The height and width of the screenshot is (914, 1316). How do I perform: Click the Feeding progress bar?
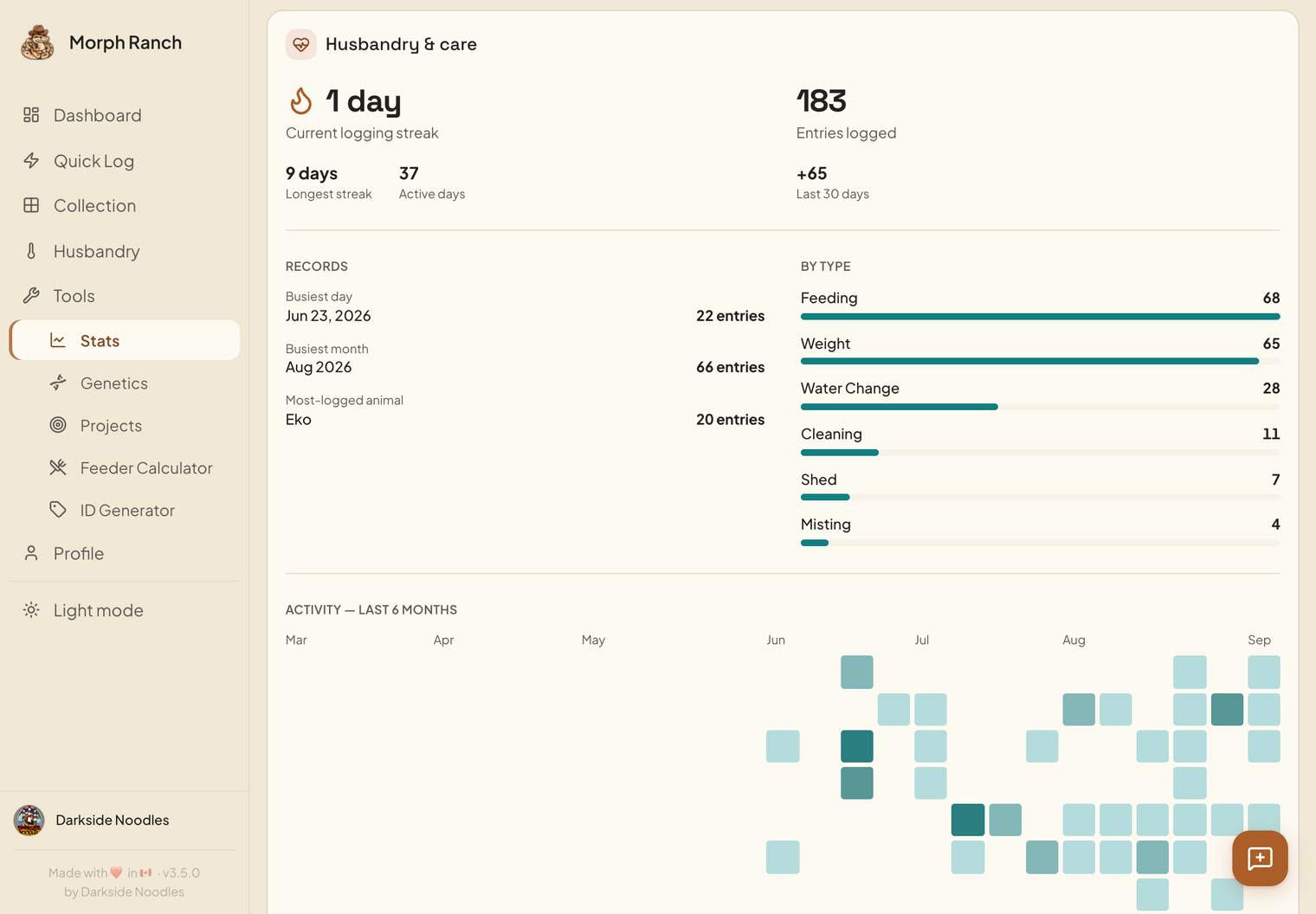coord(1040,317)
